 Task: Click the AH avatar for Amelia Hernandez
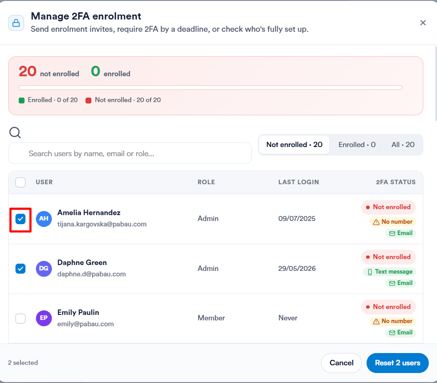click(x=44, y=219)
